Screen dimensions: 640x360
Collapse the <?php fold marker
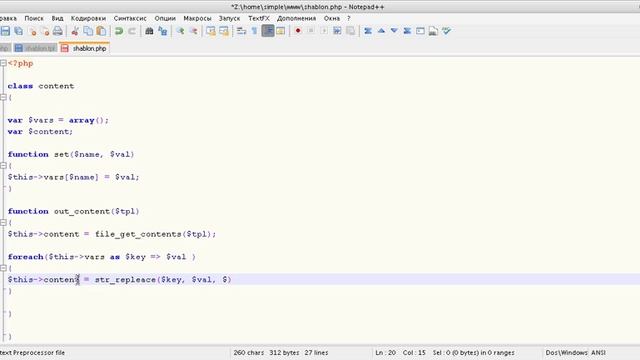[3, 63]
